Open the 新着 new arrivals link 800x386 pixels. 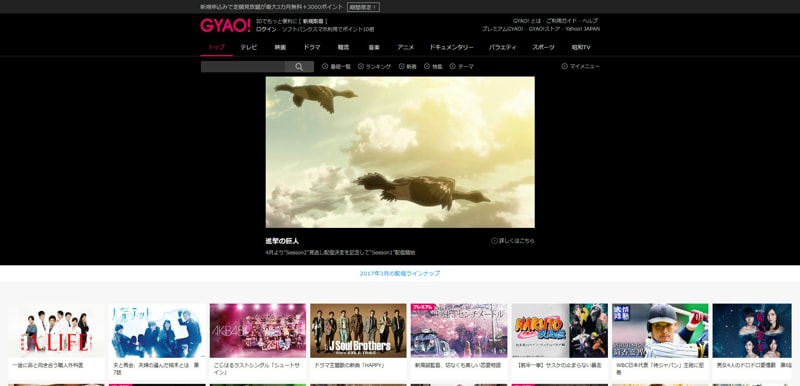point(411,67)
